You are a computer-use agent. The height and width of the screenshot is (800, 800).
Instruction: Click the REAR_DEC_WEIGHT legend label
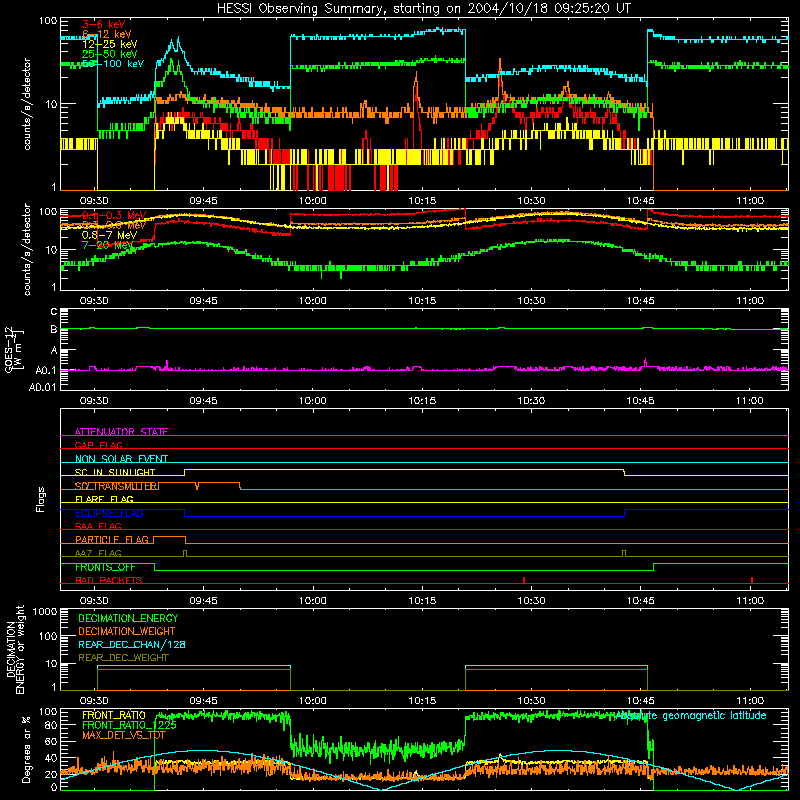123,658
